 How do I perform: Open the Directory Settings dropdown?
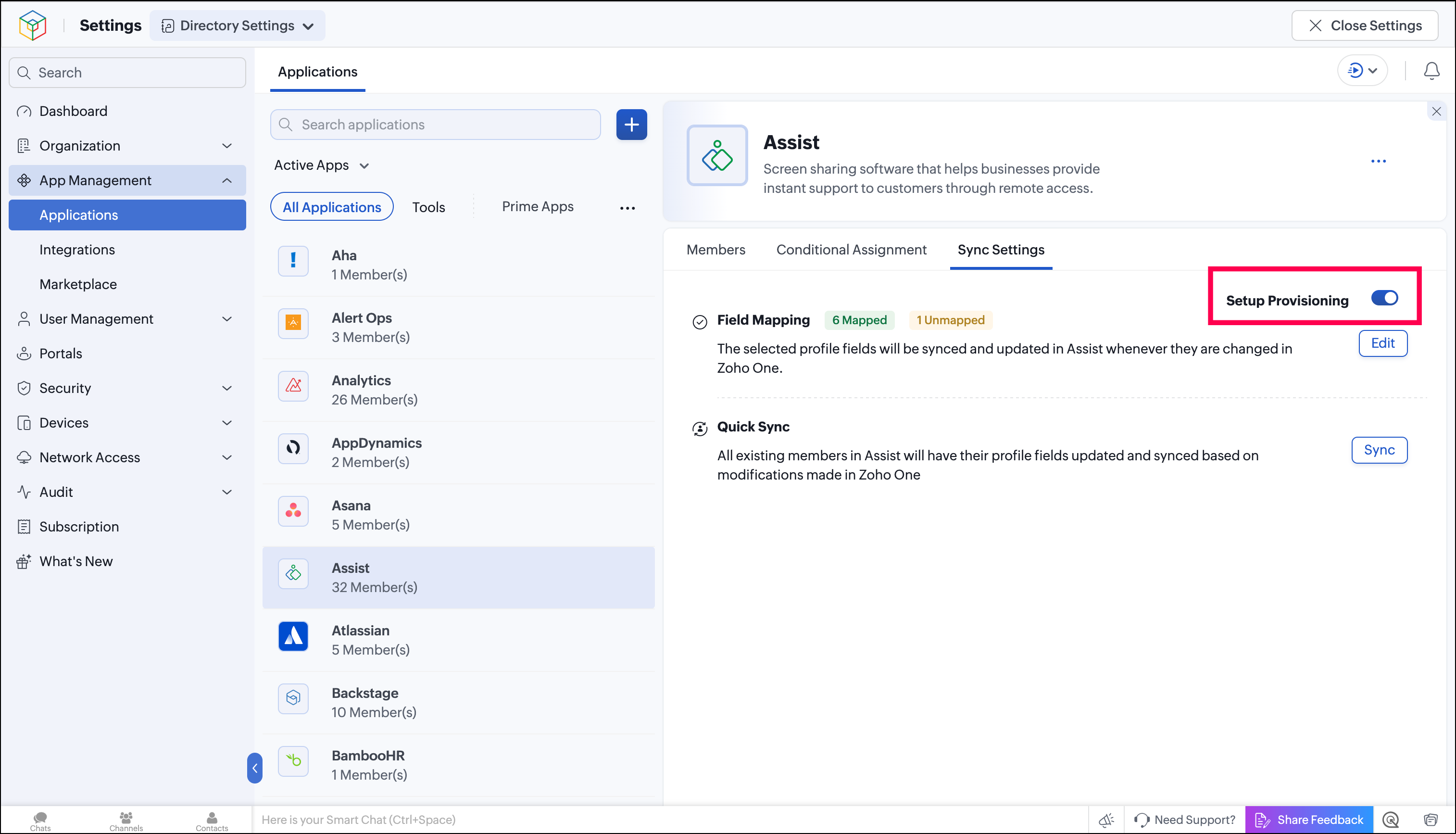click(x=237, y=25)
